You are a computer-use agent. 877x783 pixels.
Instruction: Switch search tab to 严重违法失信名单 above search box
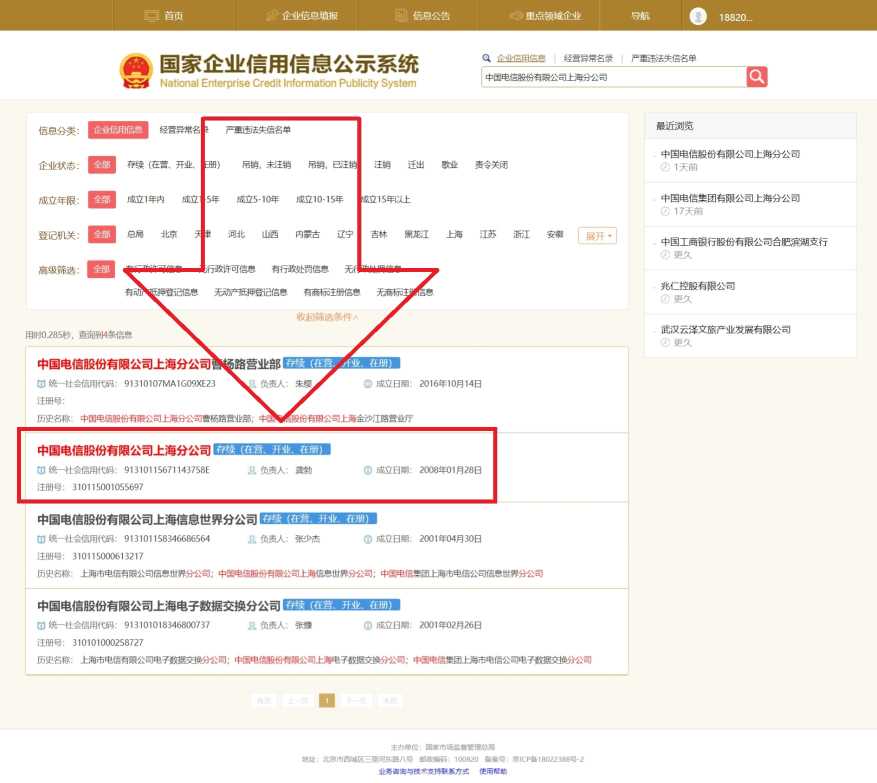[663, 58]
